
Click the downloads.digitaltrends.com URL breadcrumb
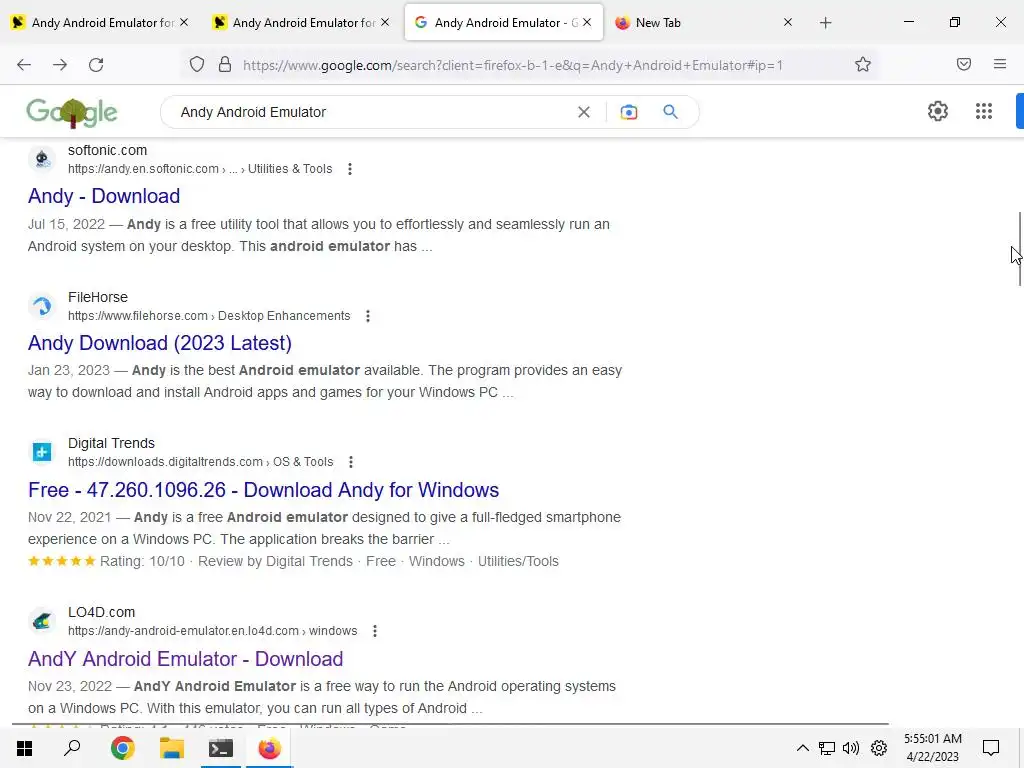point(200,462)
